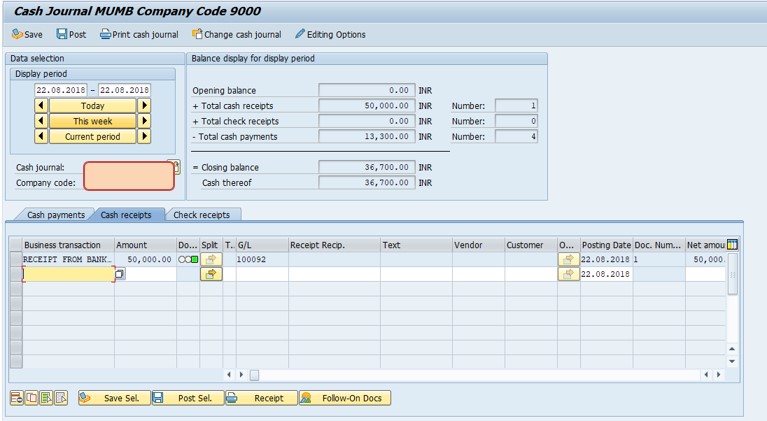Screen dimensions: 767x421
Task: Open the table column configuration icon
Action: coord(732,244)
